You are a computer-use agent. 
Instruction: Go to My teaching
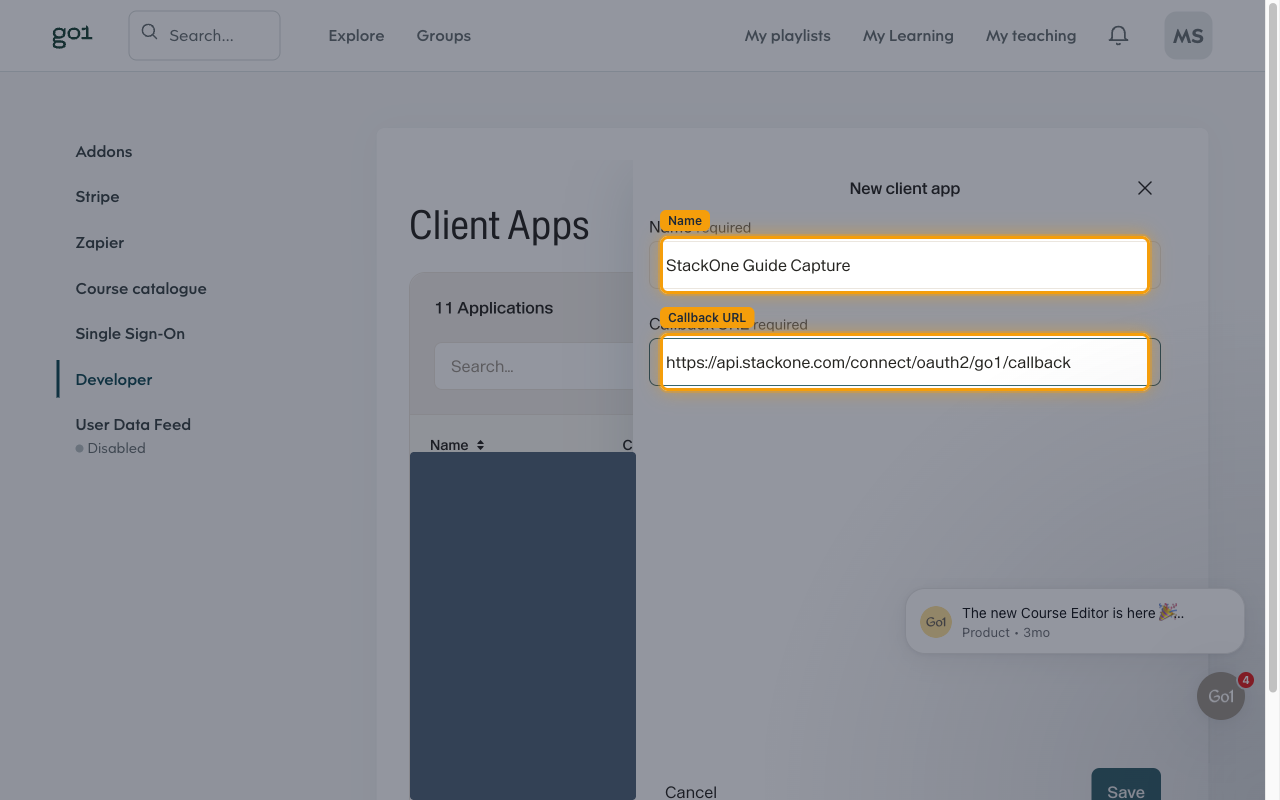tap(1031, 35)
